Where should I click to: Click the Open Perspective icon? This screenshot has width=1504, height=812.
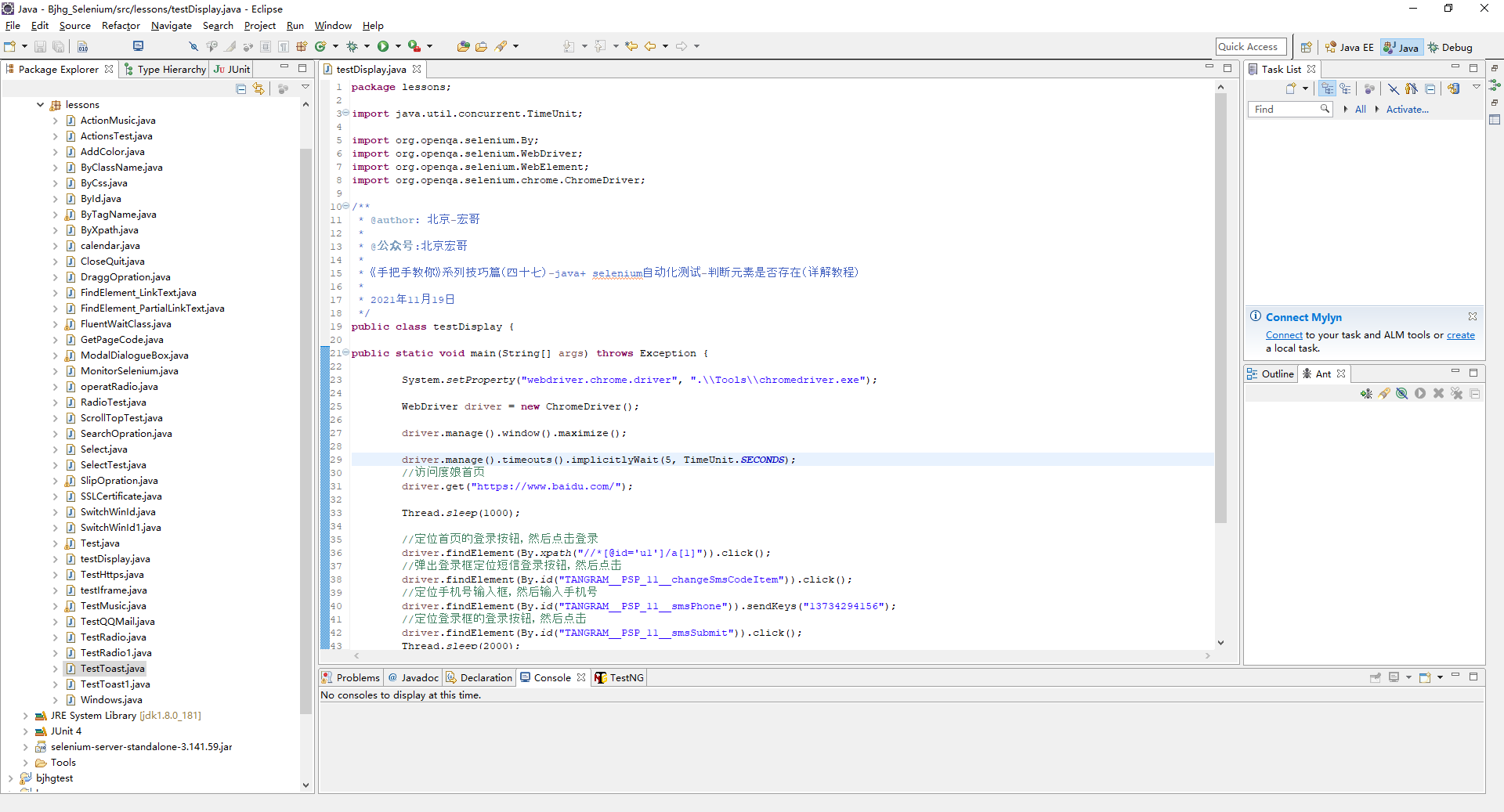[1306, 47]
